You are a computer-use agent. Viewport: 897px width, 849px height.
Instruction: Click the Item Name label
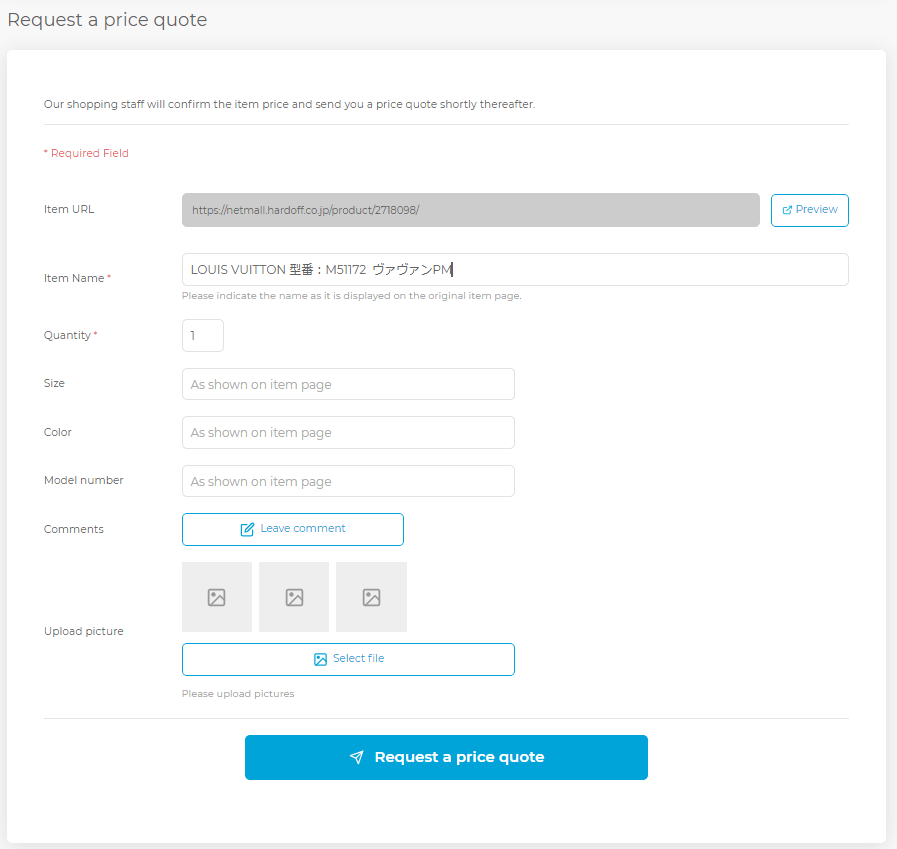point(74,278)
